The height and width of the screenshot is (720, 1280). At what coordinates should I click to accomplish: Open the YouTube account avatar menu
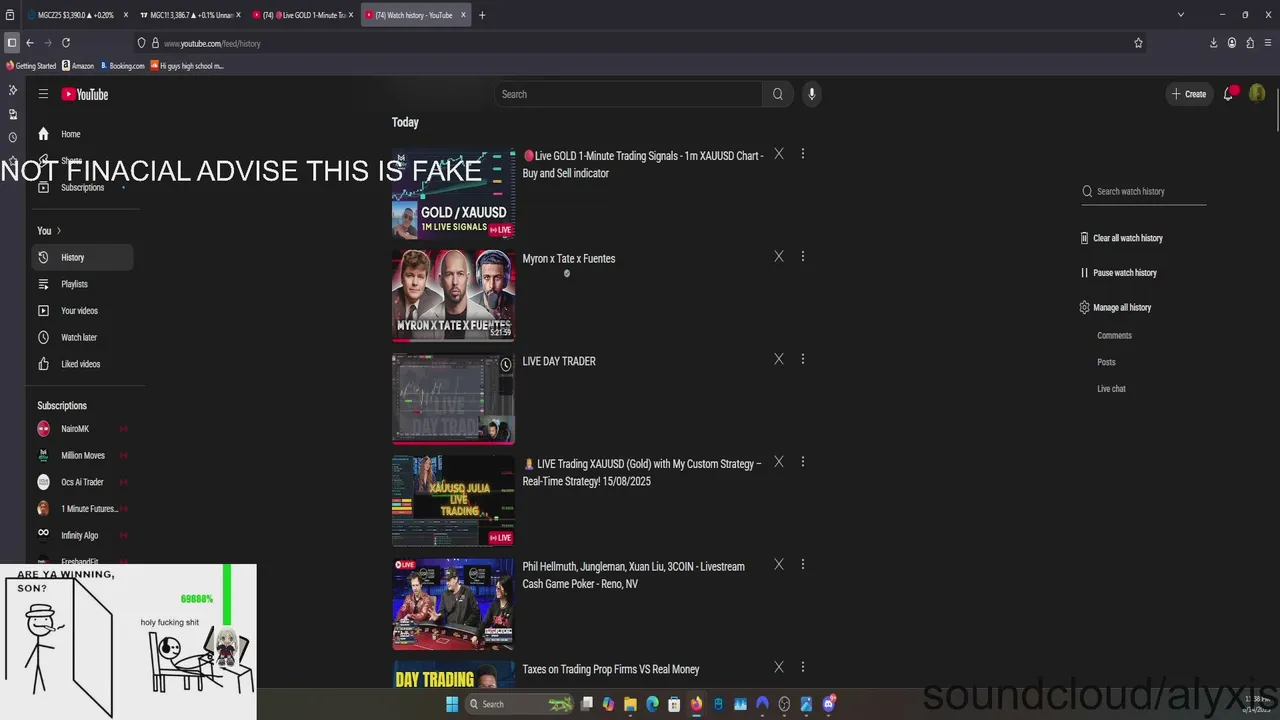1257,94
